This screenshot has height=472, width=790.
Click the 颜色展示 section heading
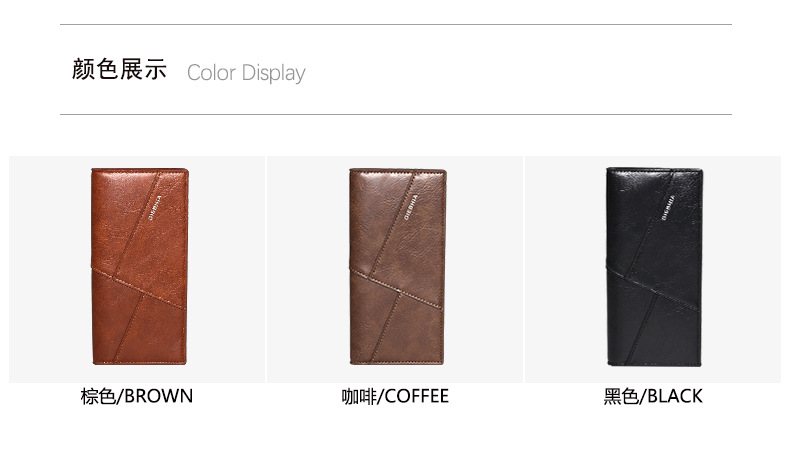click(119, 69)
